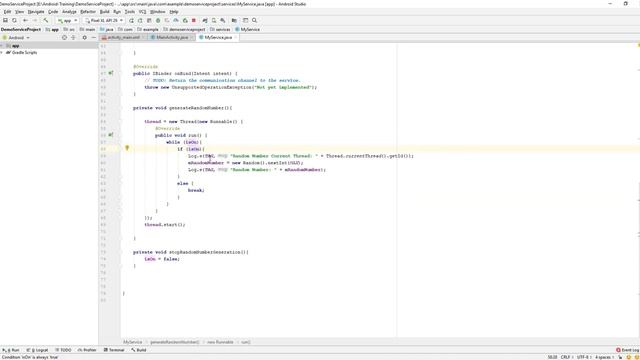Click the UTF-8 encoding indicator
Viewport: 640px width, 360px height.
(x=583, y=357)
